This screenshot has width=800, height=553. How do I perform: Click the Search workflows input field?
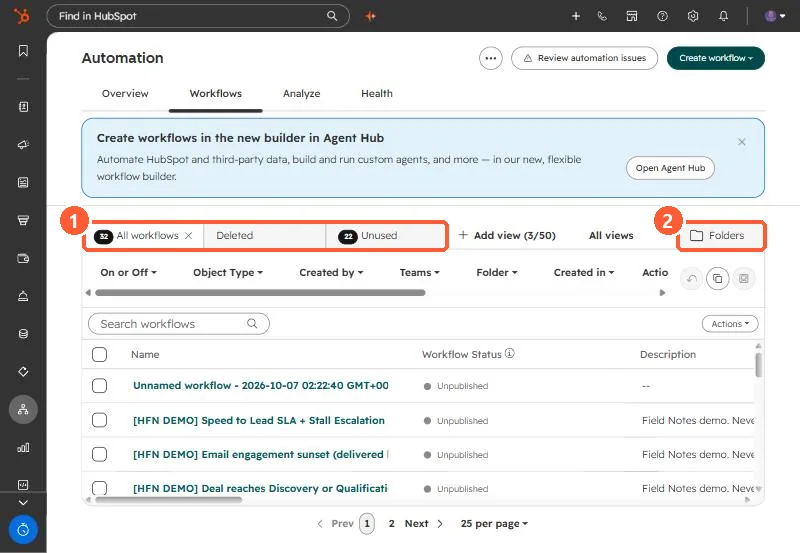179,324
